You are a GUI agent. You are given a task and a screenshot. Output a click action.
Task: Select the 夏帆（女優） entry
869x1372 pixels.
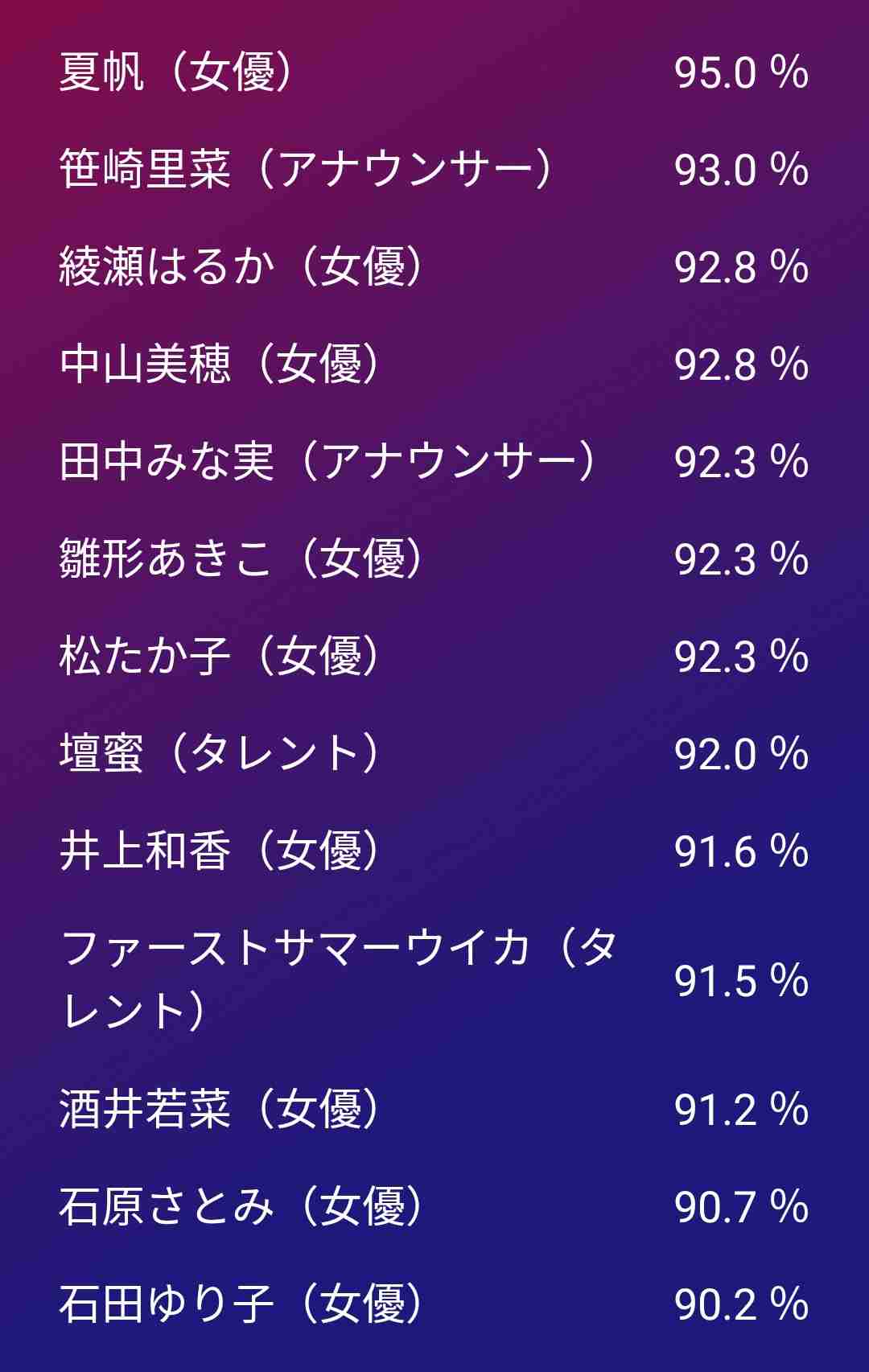pyautogui.click(x=177, y=72)
